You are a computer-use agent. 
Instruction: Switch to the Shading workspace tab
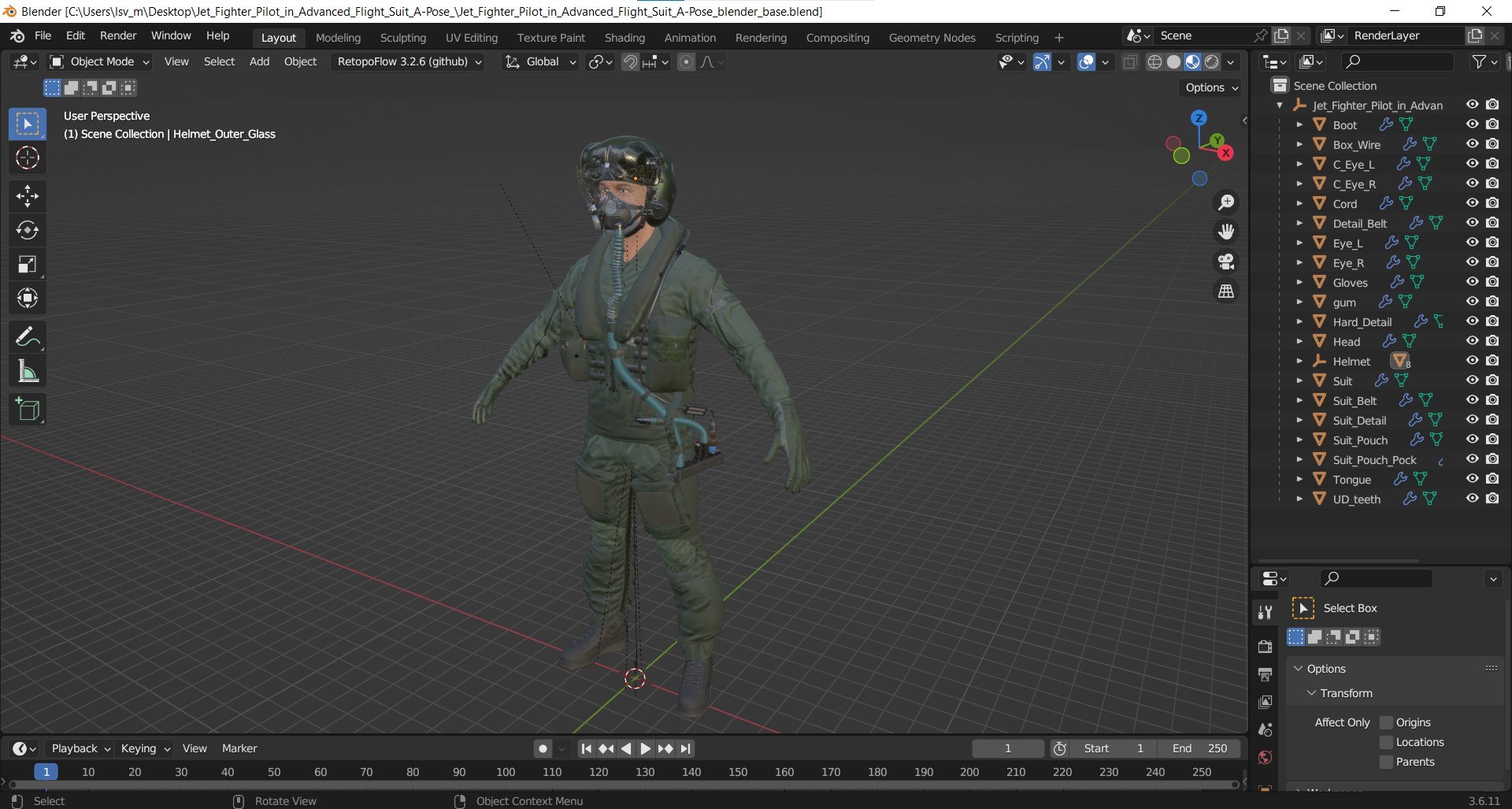(x=624, y=37)
